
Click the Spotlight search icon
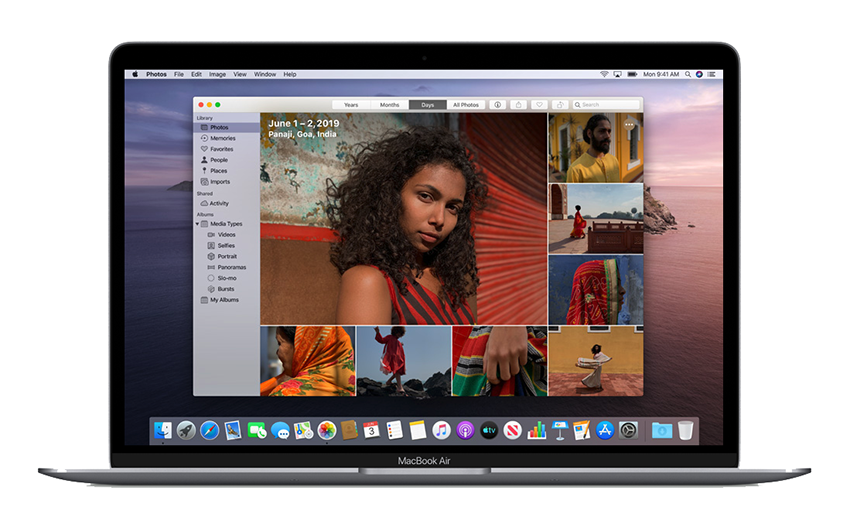click(687, 74)
